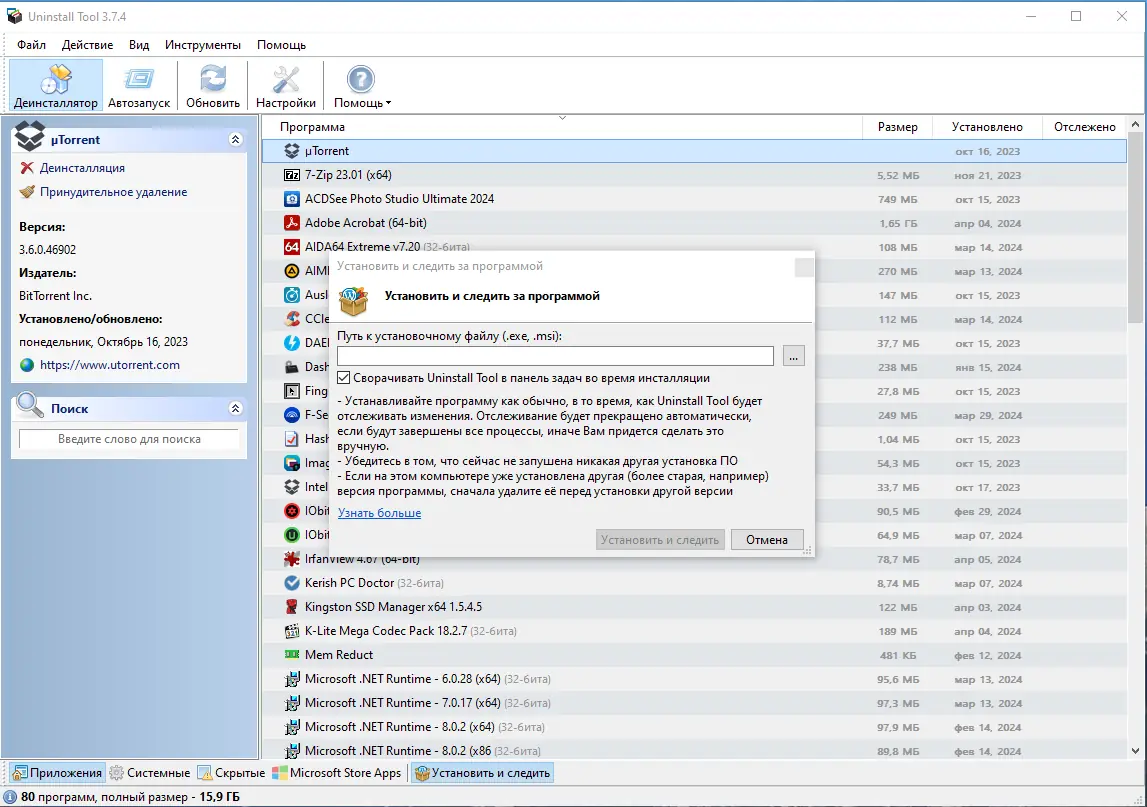Select the Mem Reduct row text
The width and height of the screenshot is (1147, 807).
[339, 655]
